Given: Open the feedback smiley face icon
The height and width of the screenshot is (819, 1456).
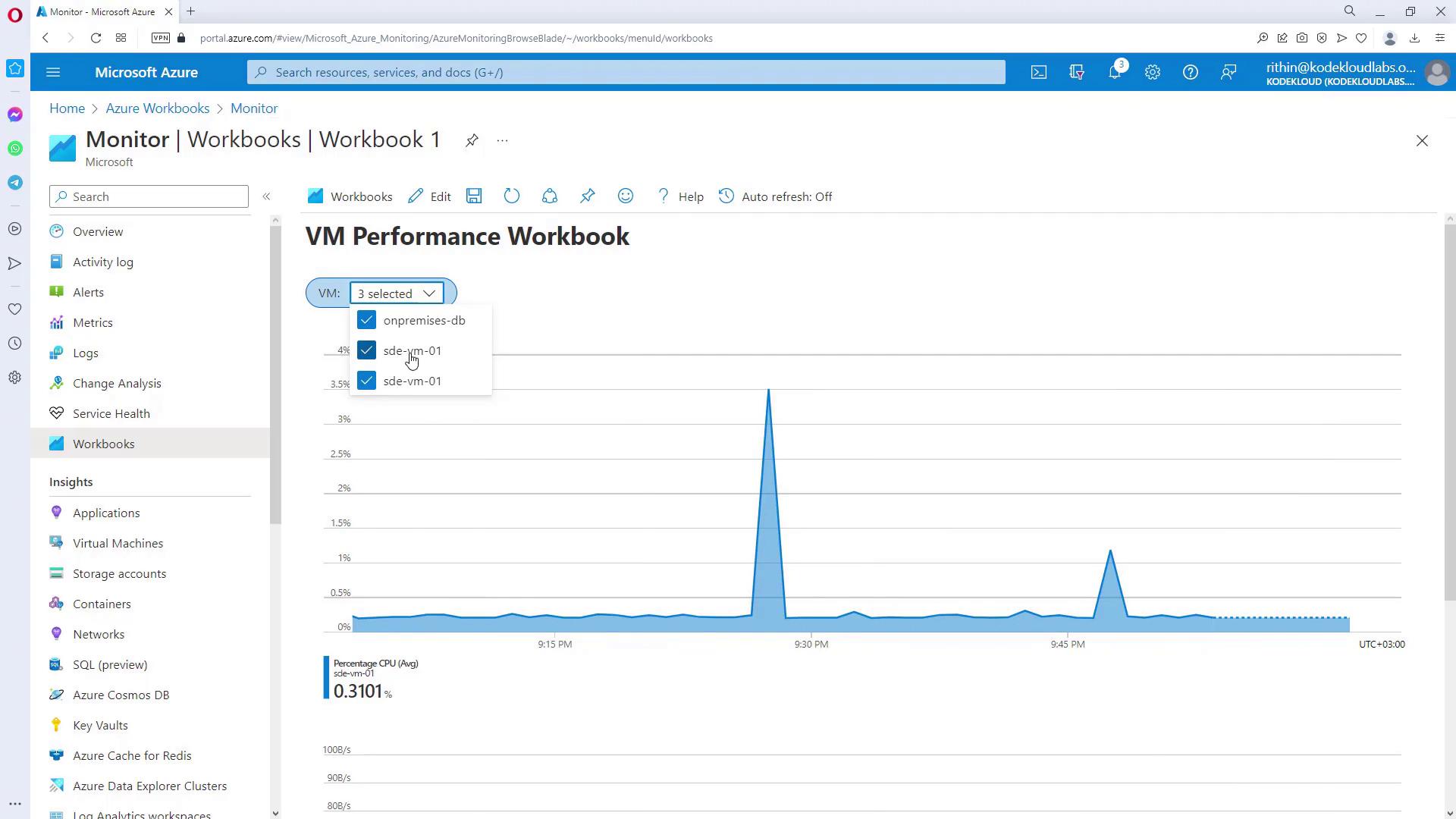Looking at the screenshot, I should pyautogui.click(x=626, y=196).
